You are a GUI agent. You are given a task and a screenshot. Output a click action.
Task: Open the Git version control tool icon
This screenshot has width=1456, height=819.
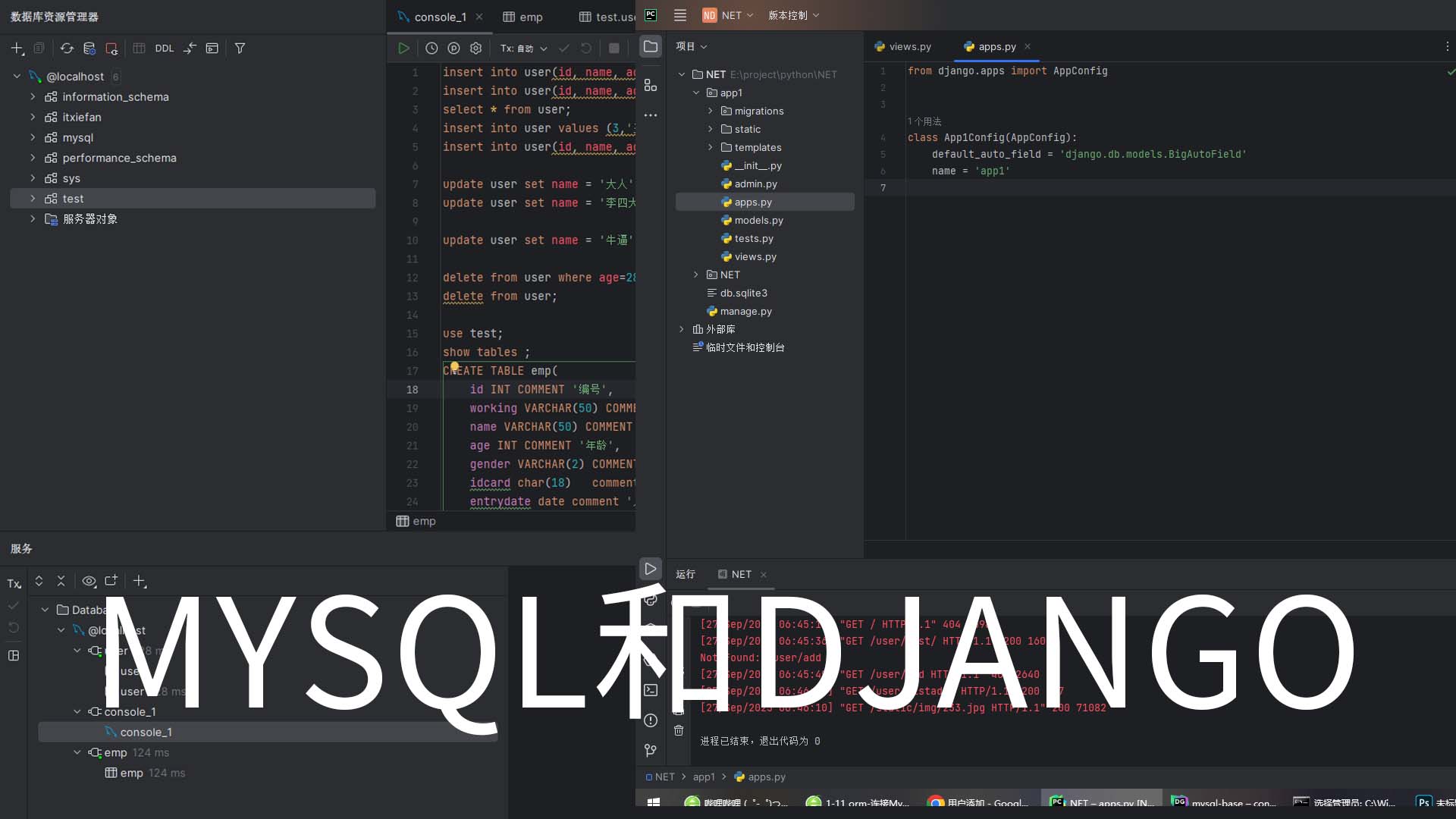point(651,752)
